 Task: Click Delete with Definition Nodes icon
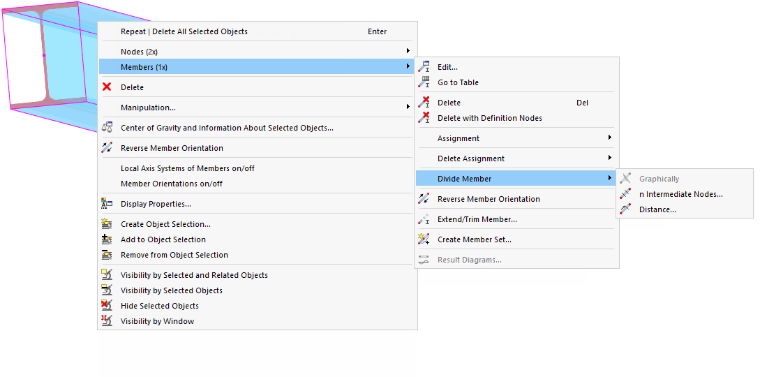click(424, 118)
